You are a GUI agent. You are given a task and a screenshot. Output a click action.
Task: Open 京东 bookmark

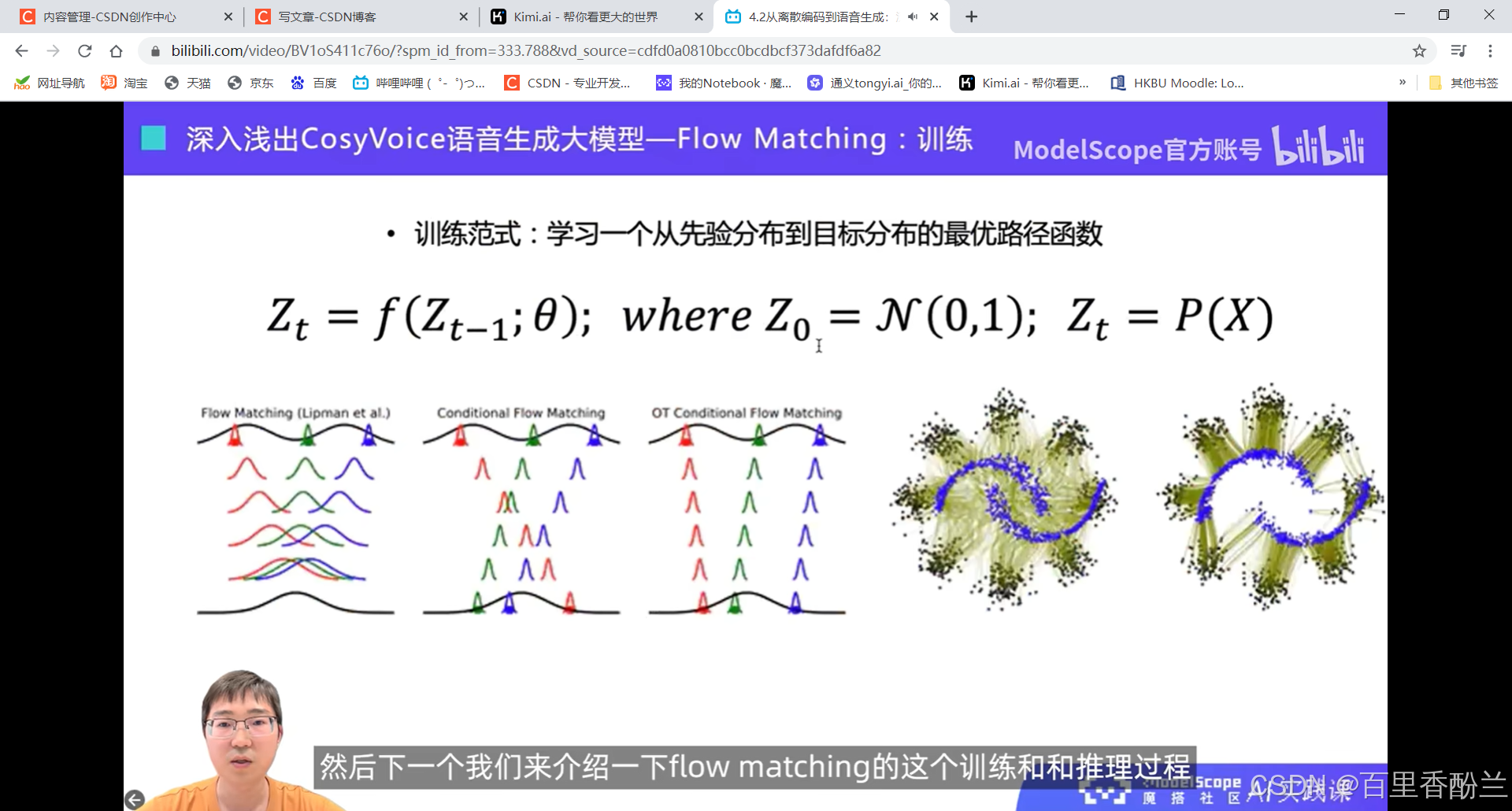[x=250, y=83]
